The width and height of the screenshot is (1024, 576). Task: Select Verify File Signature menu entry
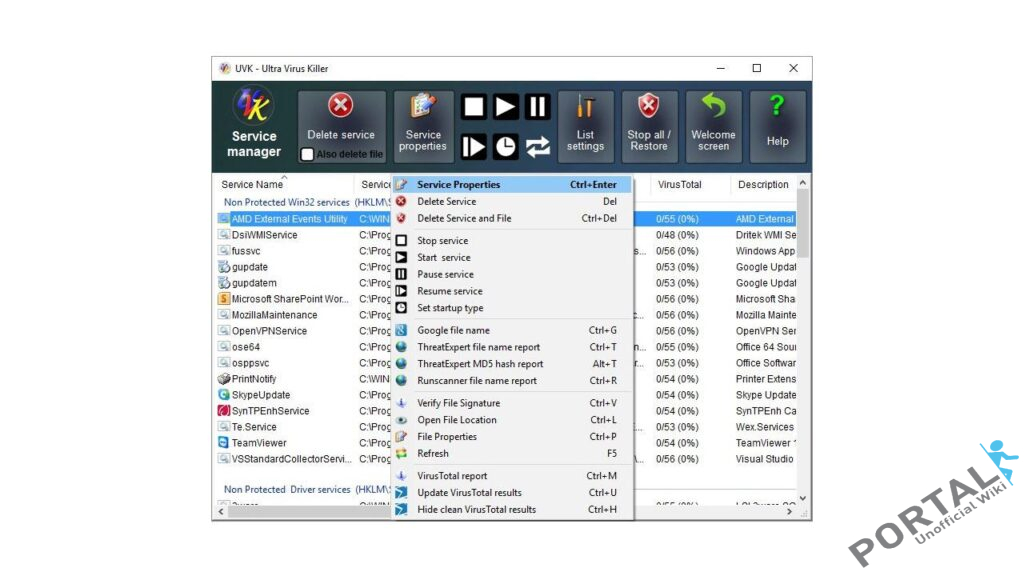click(x=513, y=403)
